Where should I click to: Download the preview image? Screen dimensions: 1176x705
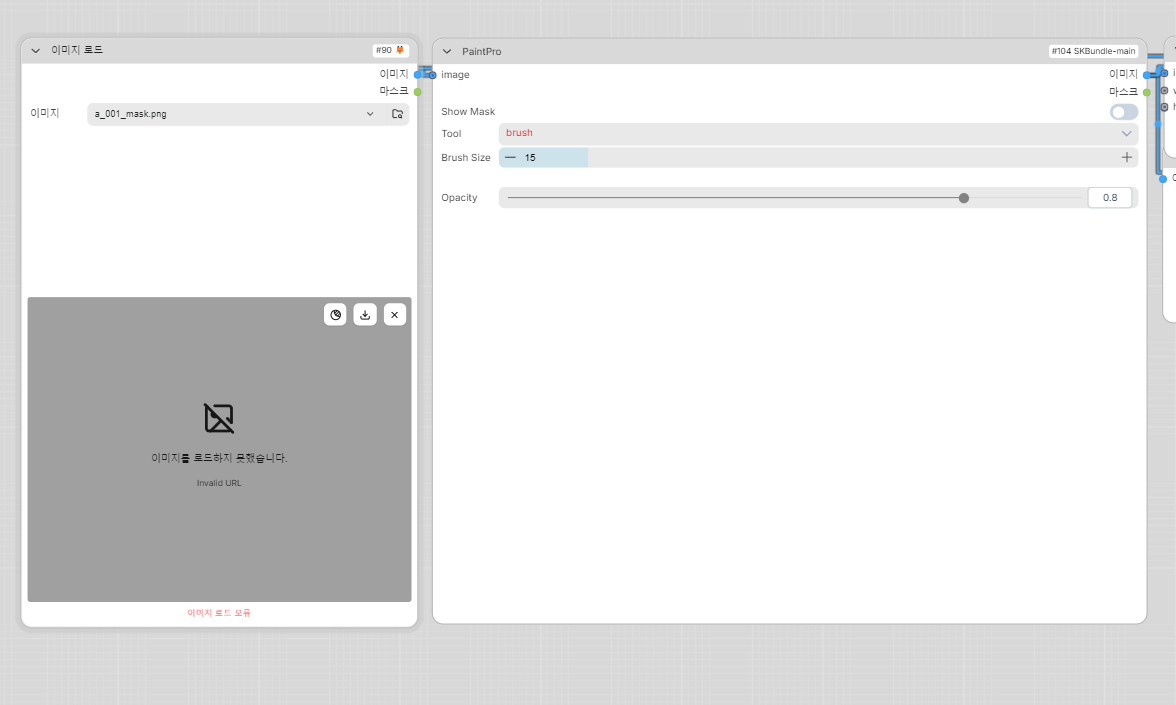[x=365, y=315]
